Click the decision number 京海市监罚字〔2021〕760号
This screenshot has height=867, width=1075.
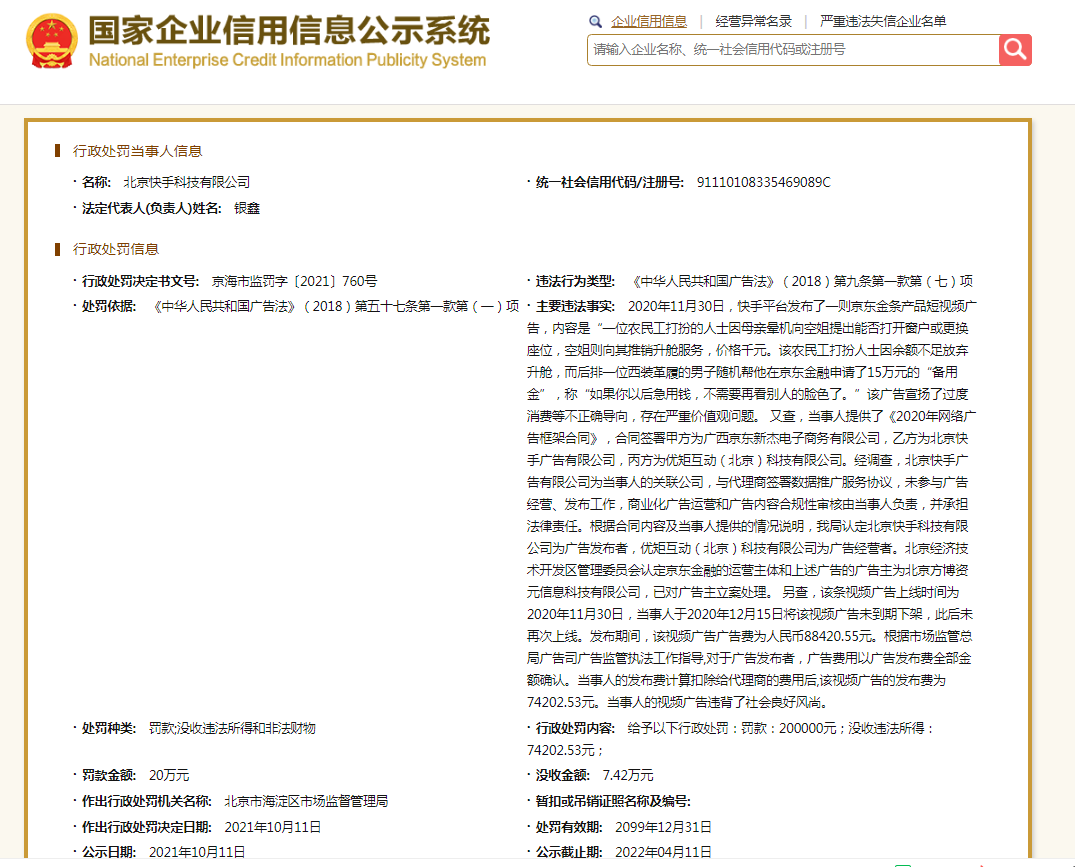pyautogui.click(x=294, y=281)
